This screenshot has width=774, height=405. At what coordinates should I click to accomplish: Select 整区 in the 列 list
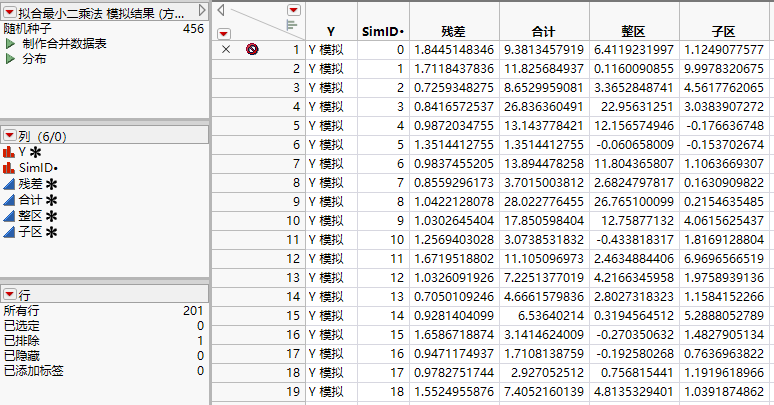[31, 216]
